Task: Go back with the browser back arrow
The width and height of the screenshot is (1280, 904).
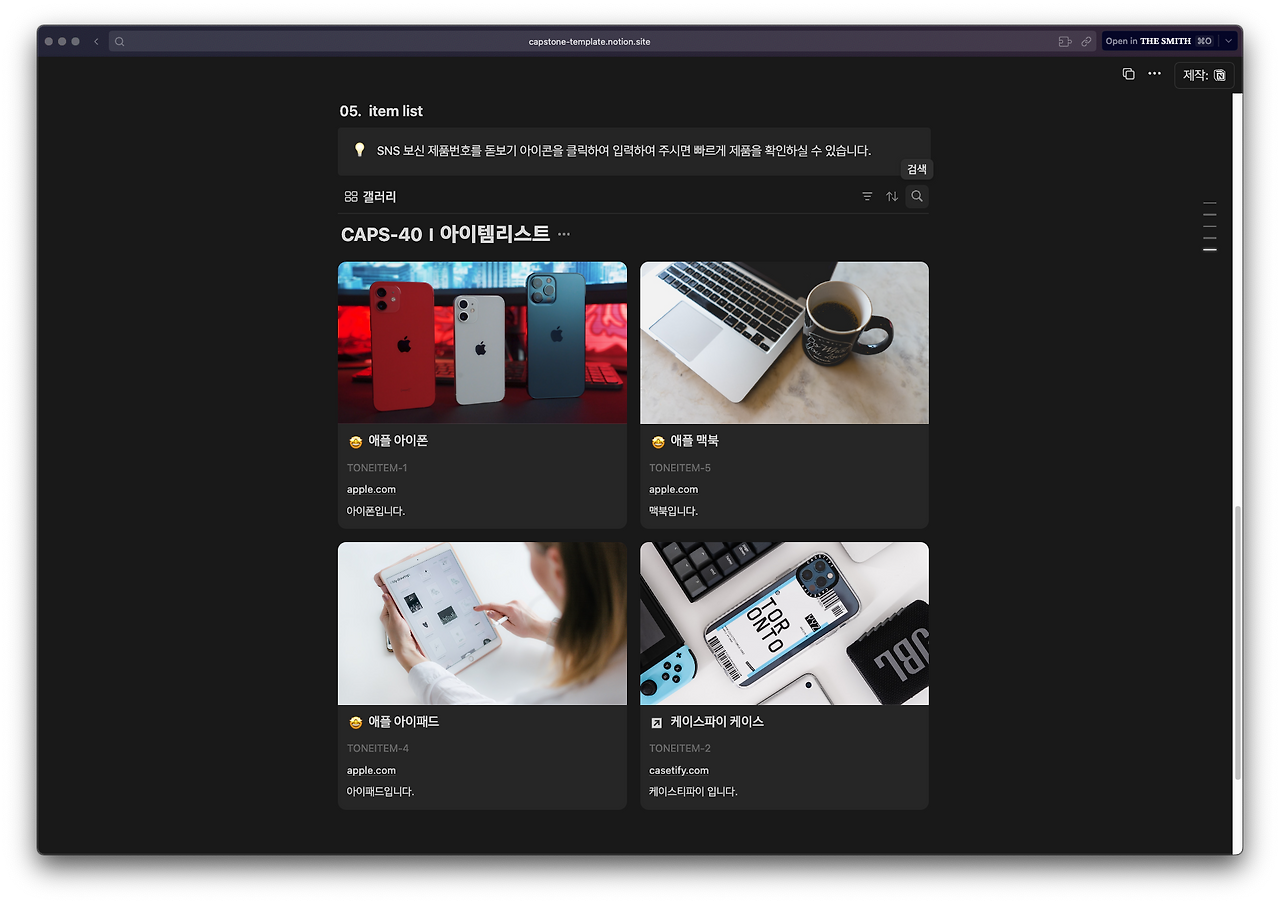Action: [96, 41]
